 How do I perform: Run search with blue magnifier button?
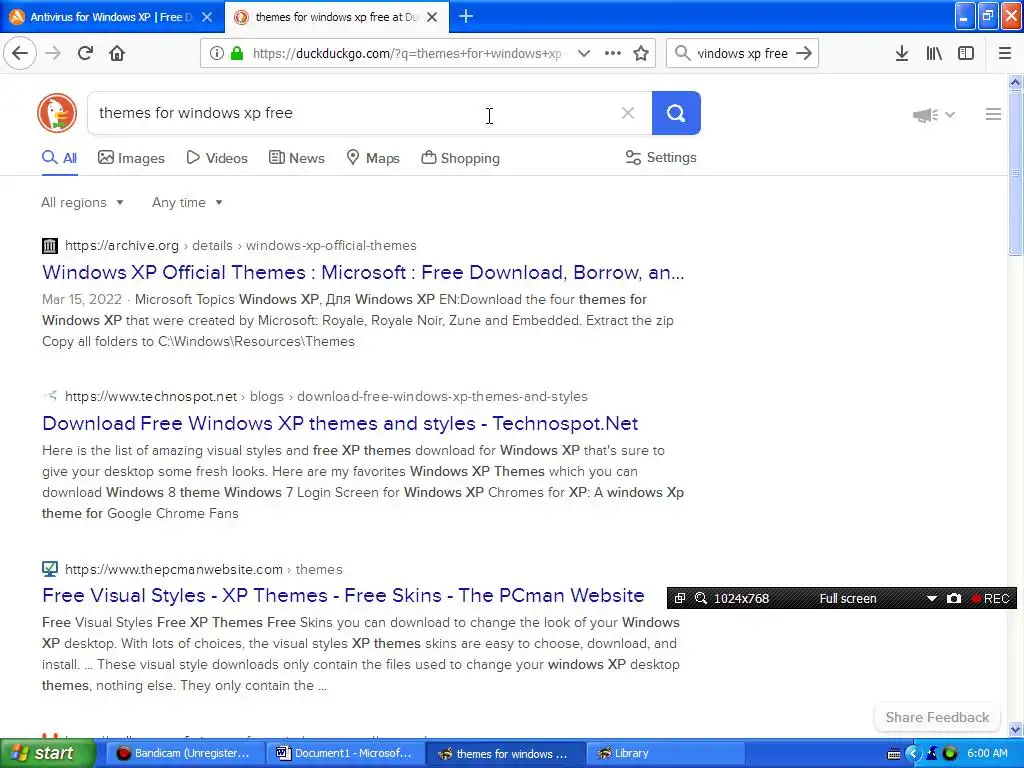tap(676, 113)
